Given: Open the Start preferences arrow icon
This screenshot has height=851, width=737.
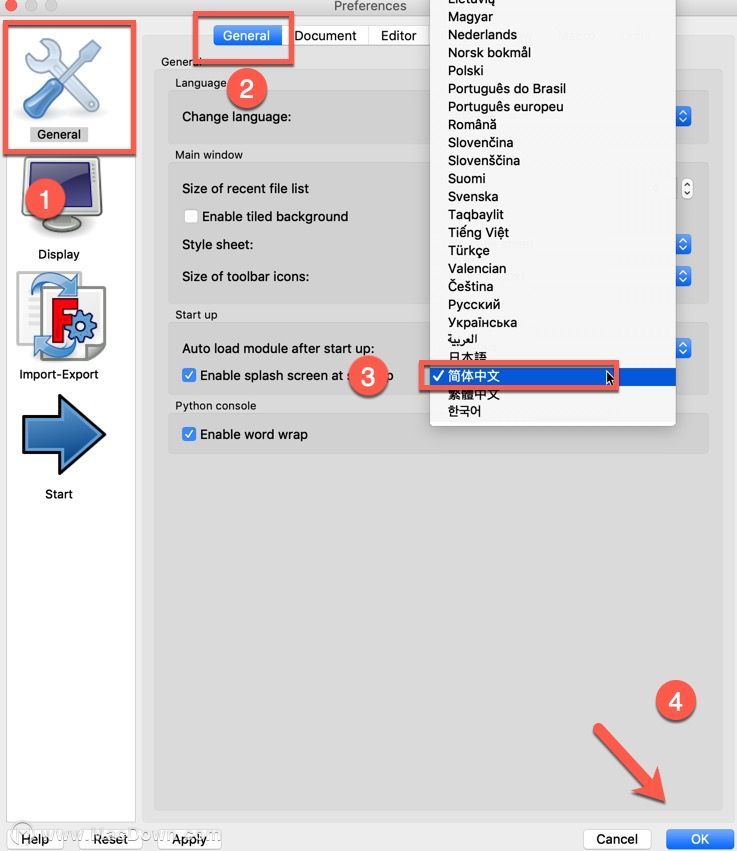Looking at the screenshot, I should (63, 434).
